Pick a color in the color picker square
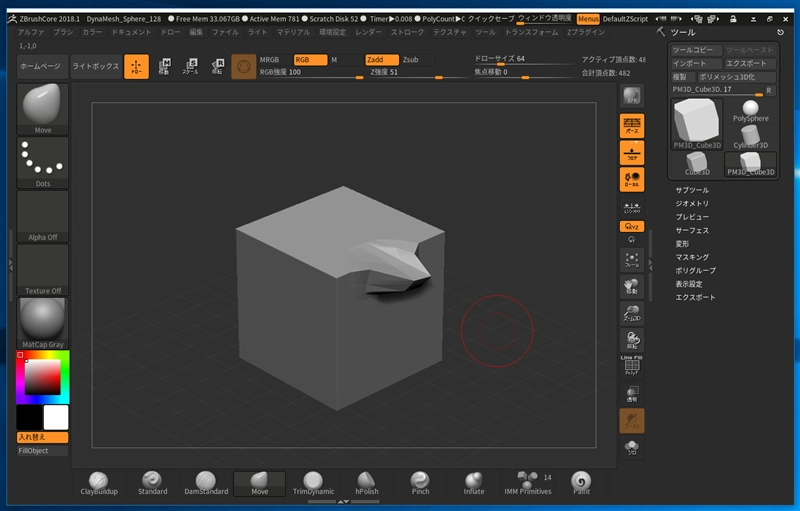Viewport: 800px width, 511px height. coord(43,377)
